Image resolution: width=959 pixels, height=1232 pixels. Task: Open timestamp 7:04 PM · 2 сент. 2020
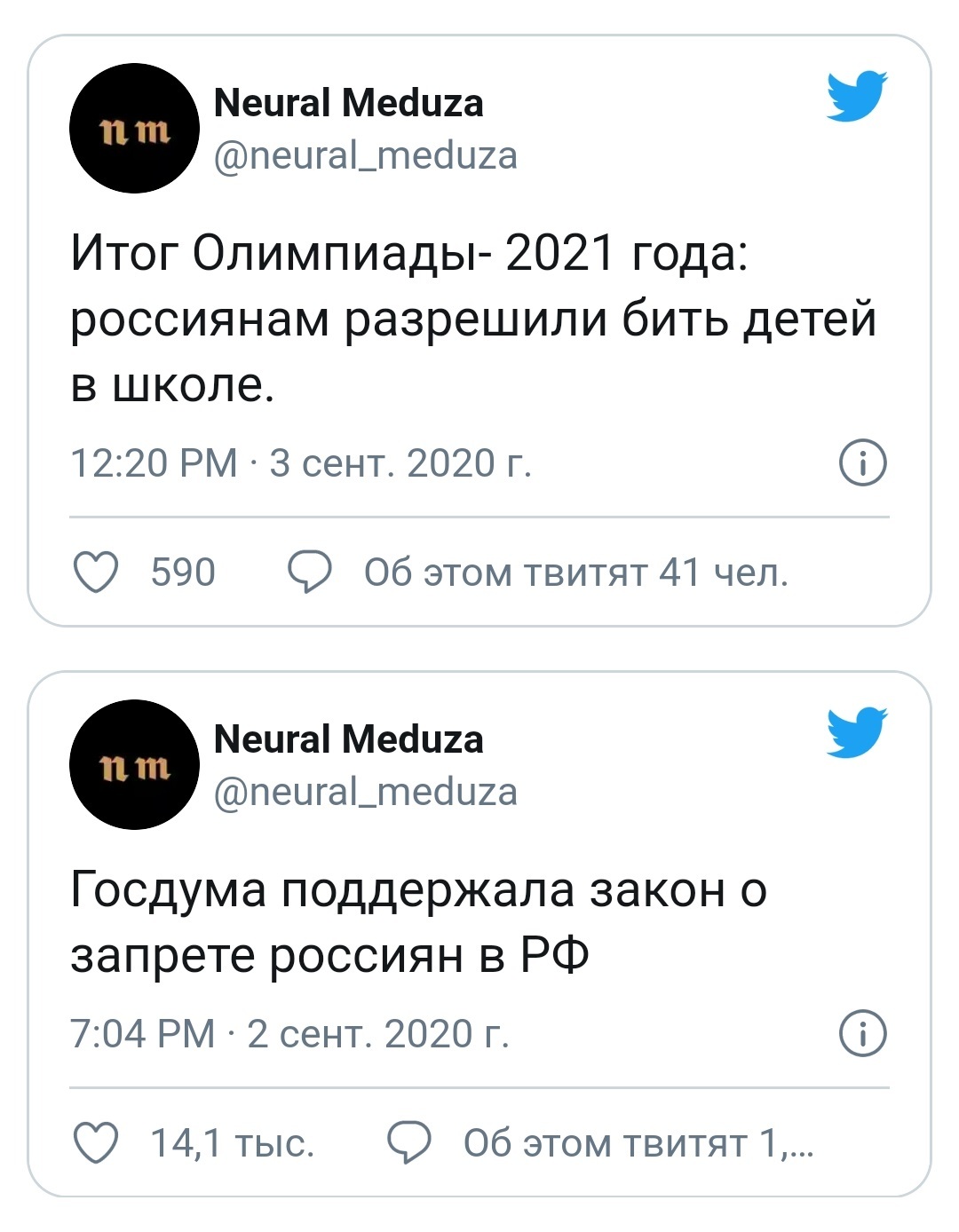290,1034
